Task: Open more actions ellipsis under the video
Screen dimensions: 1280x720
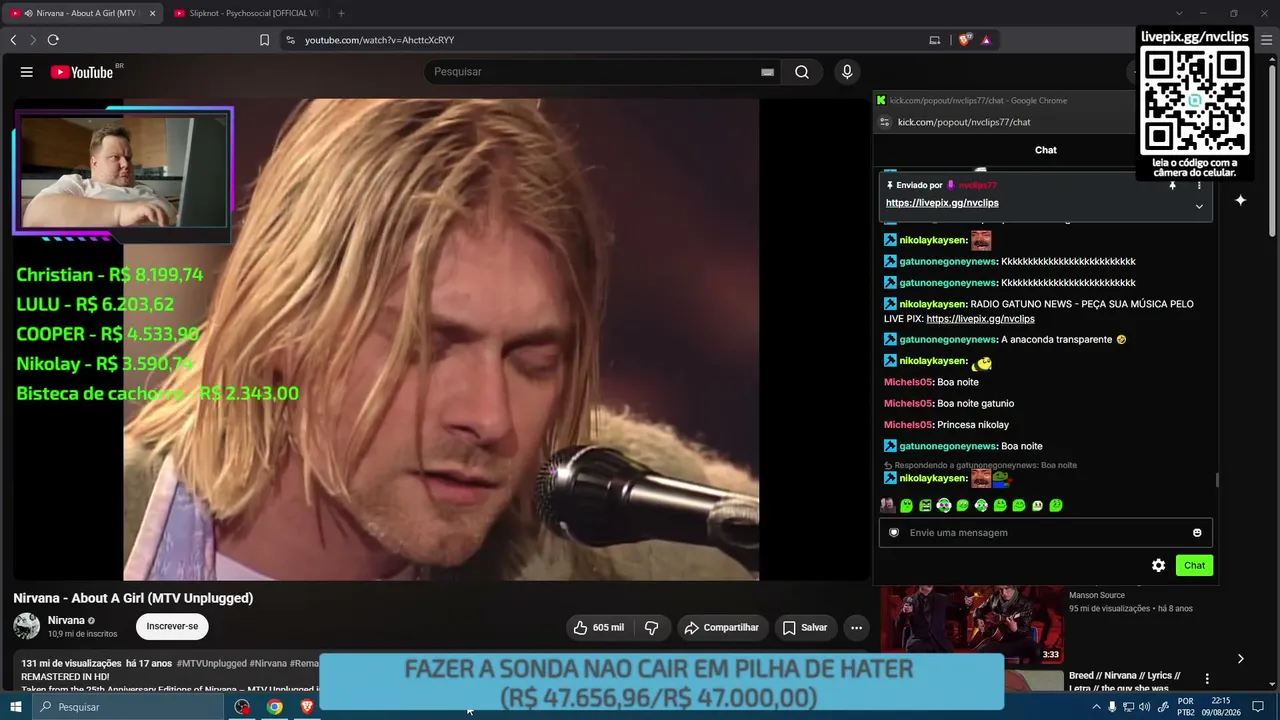Action: tap(856, 628)
